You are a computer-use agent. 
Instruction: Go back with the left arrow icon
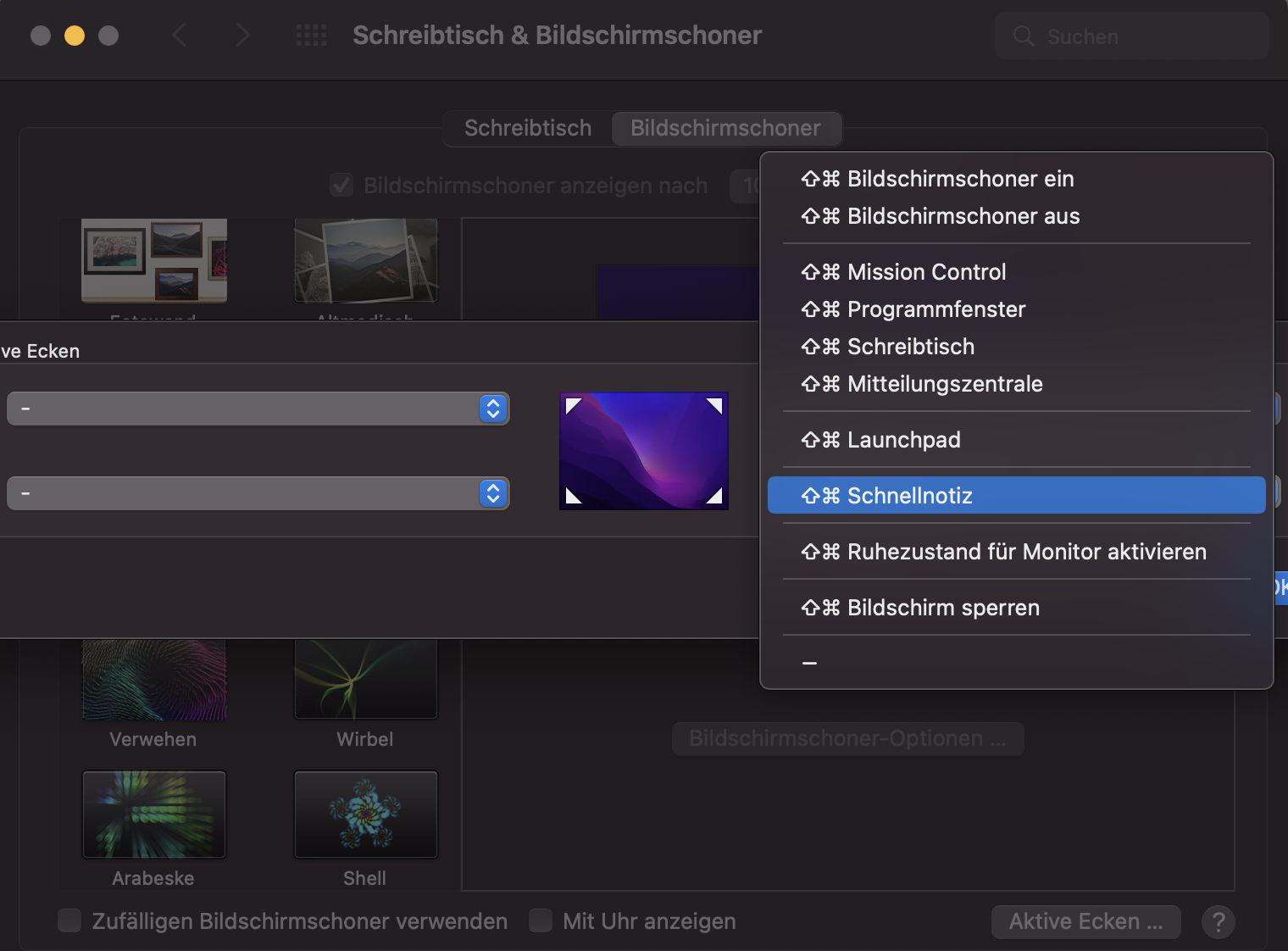(x=179, y=36)
